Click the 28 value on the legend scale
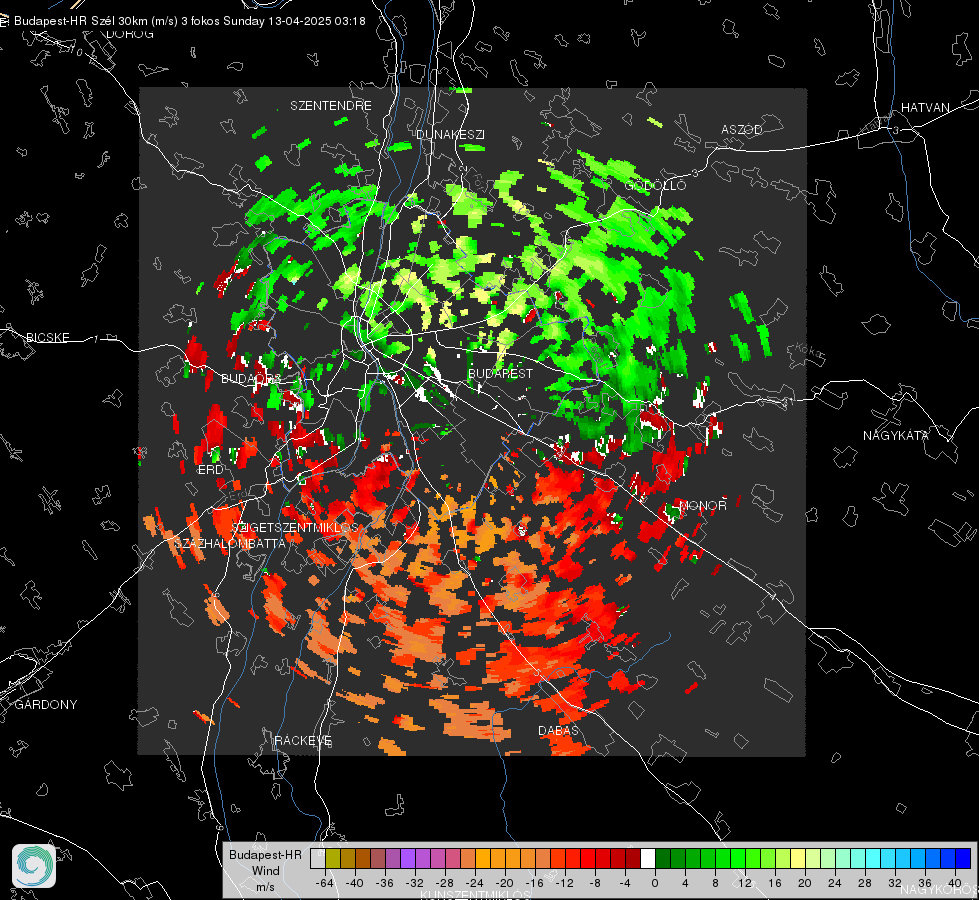The height and width of the screenshot is (900, 979). pos(864,883)
